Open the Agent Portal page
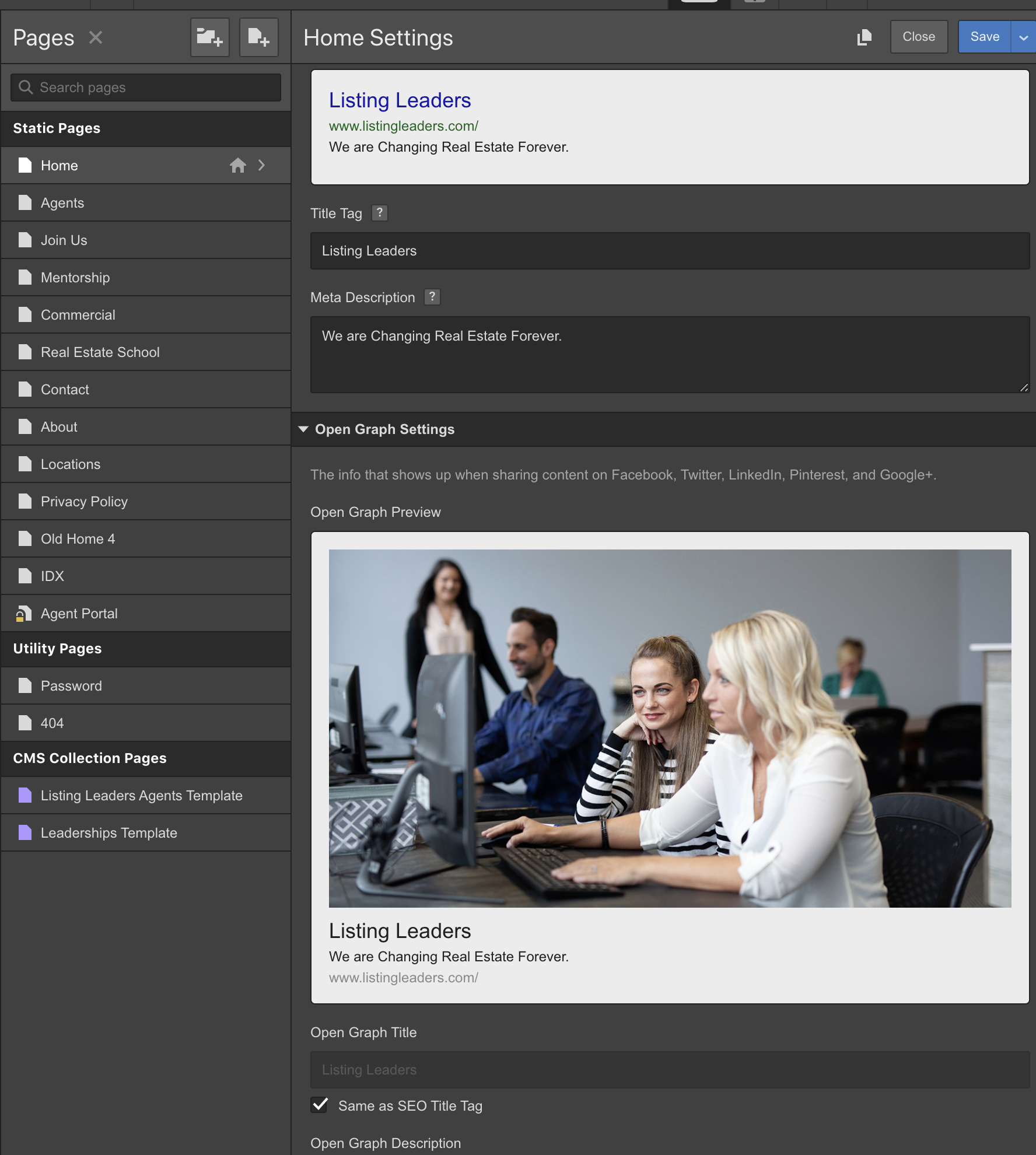The image size is (1036, 1155). coord(146,614)
